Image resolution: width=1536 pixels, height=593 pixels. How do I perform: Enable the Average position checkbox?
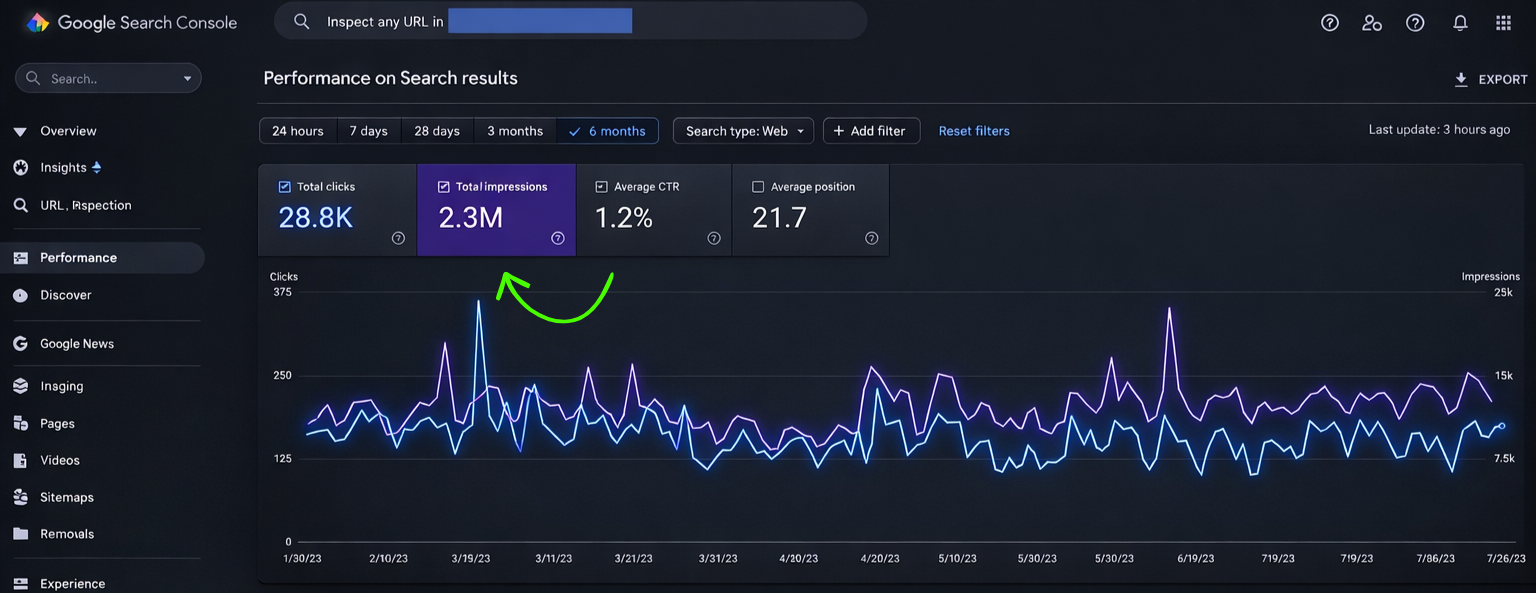758,187
